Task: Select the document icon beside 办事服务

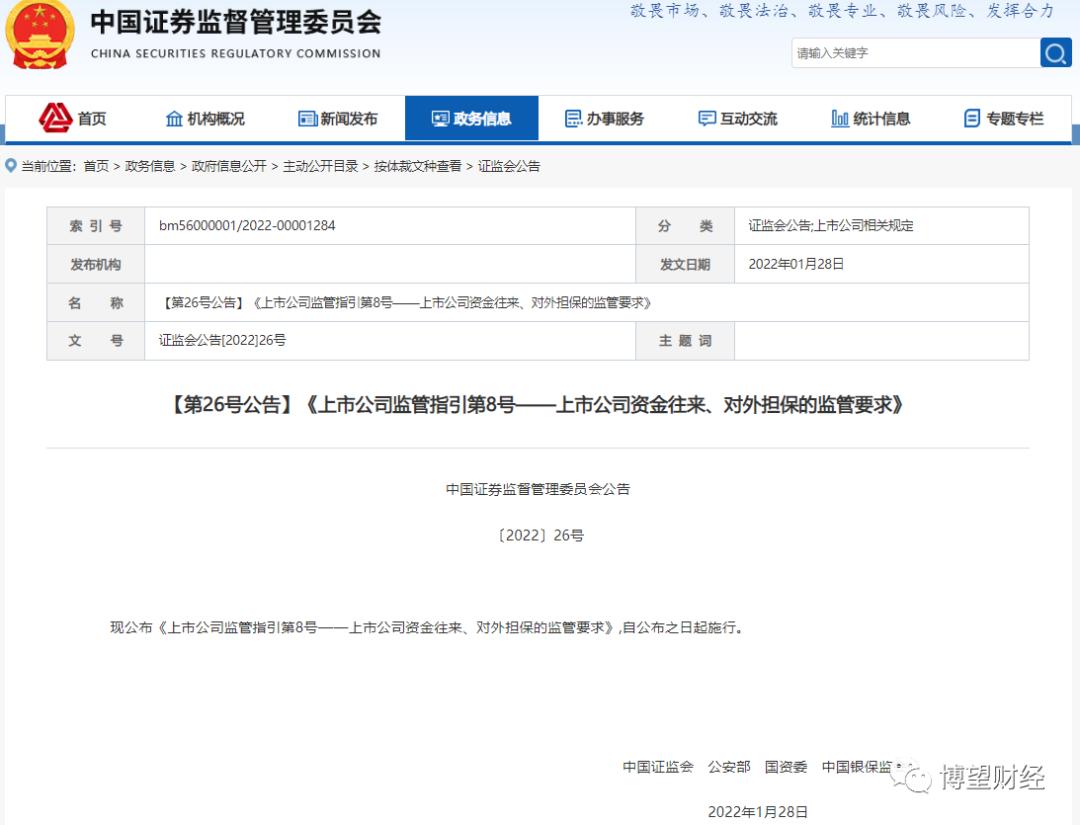Action: click(x=575, y=118)
